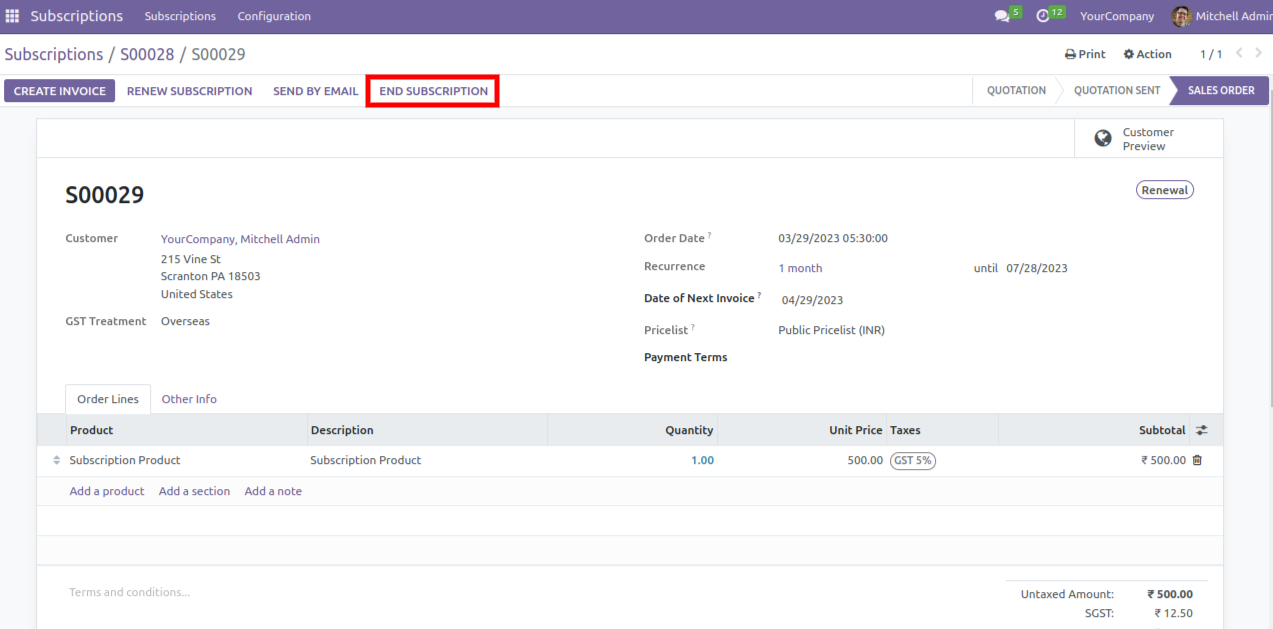Open the Recurrence 1 month selector
Viewport: 1273px width, 629px height.
pyautogui.click(x=800, y=268)
